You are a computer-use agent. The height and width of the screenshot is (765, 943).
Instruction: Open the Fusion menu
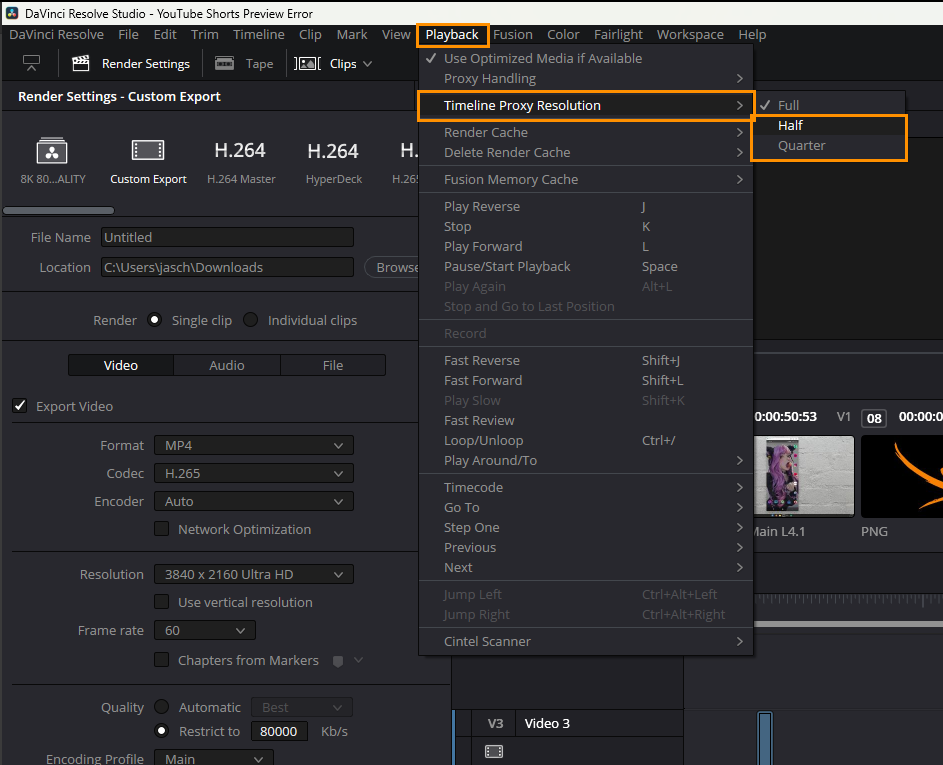(513, 35)
